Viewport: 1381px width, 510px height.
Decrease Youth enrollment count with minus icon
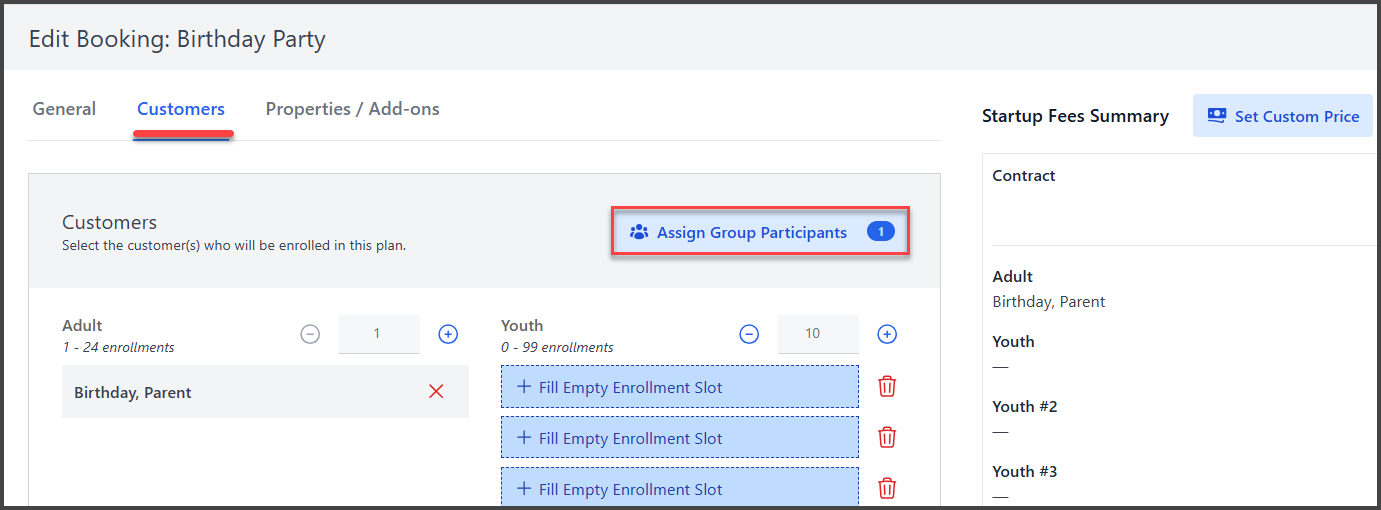pos(749,334)
